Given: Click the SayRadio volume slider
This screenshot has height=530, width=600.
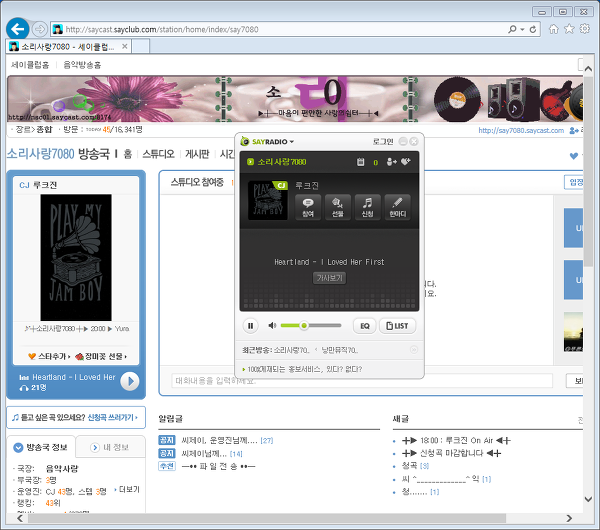Looking at the screenshot, I should pyautogui.click(x=311, y=326).
